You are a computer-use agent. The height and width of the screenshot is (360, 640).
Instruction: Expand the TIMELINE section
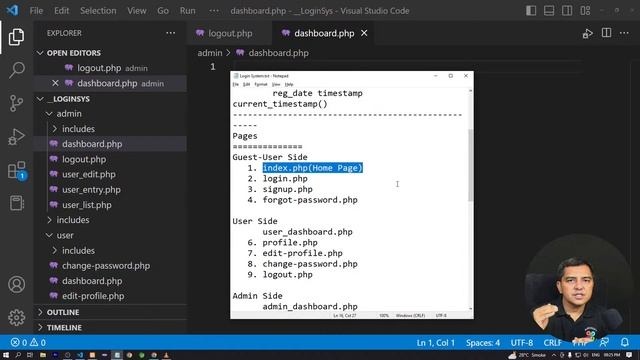[x=64, y=327]
